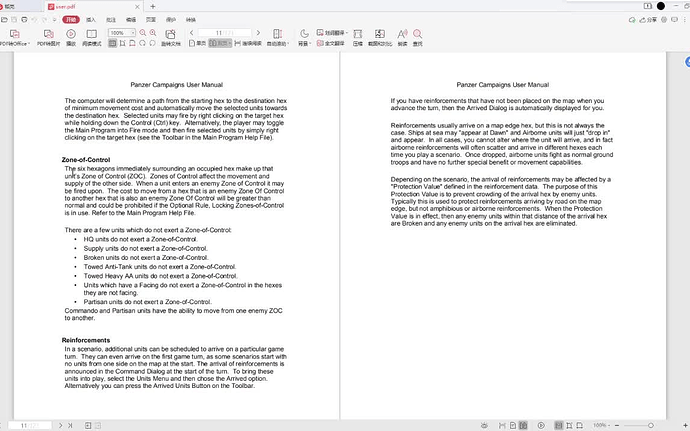Select actual size view in ribbon
Image resolution: width=690 pixels, height=431 pixels.
click(x=113, y=43)
